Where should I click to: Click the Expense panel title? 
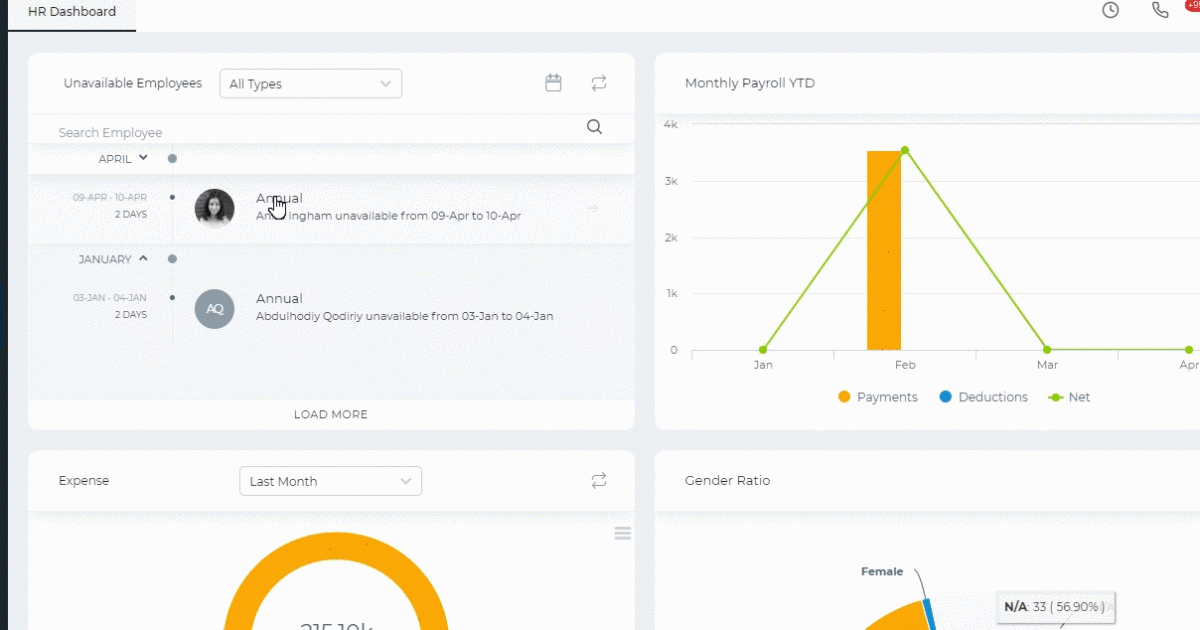[x=84, y=481]
